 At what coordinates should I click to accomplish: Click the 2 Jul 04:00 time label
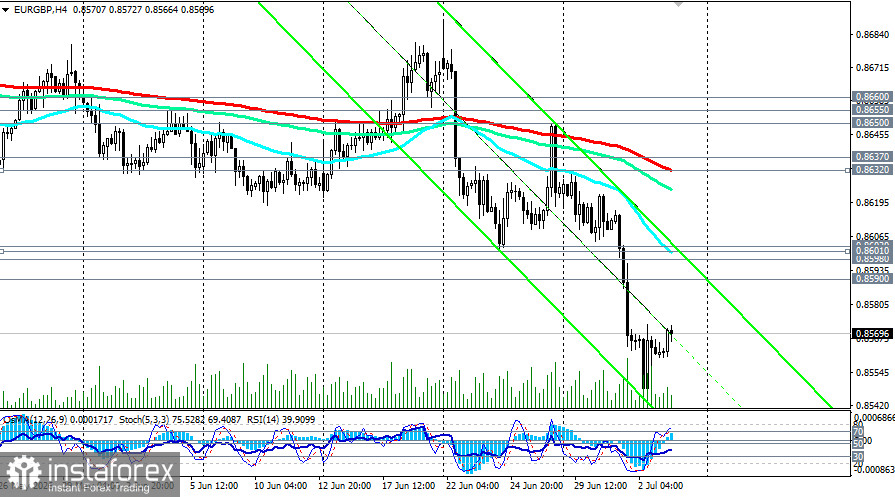point(660,486)
